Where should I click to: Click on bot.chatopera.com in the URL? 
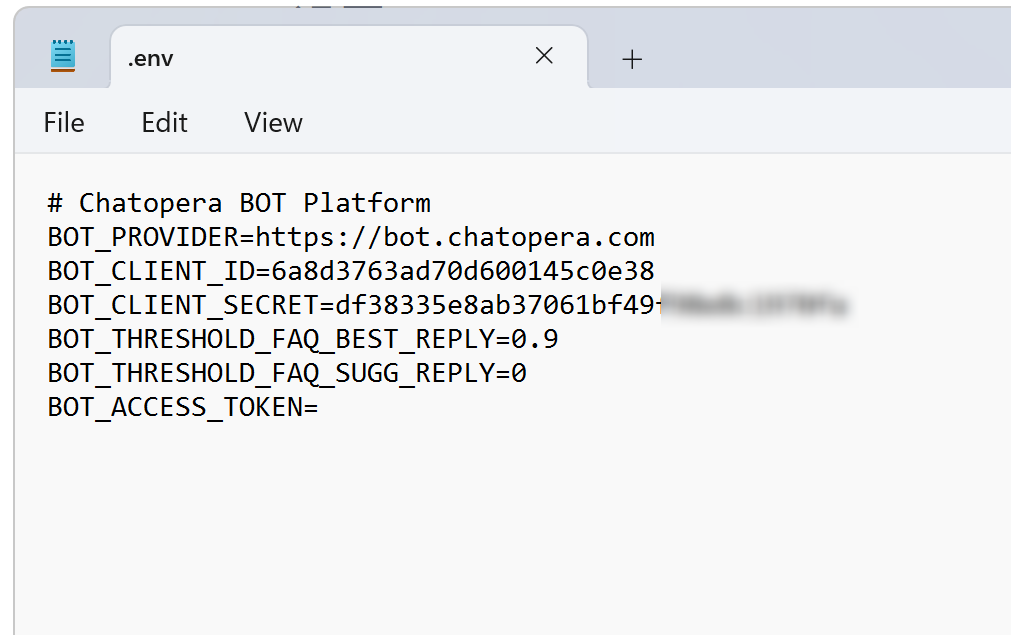[x=519, y=237]
